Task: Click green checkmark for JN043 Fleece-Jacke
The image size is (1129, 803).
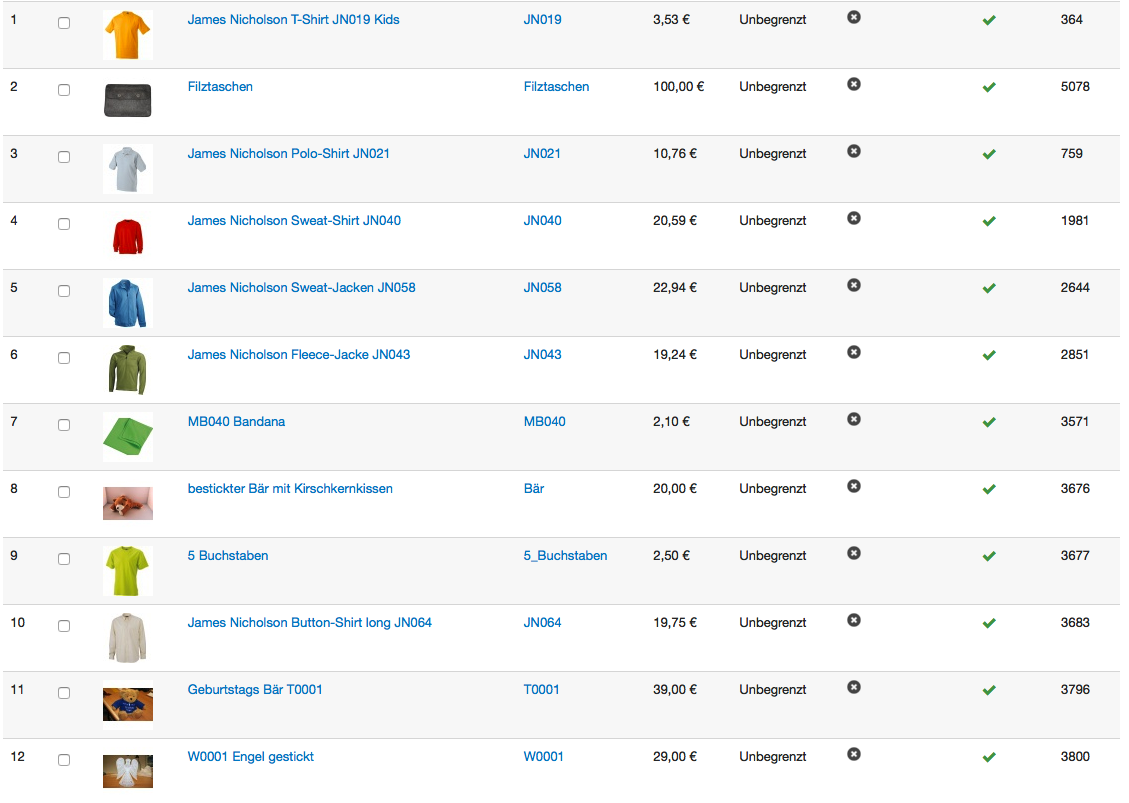Action: 989,355
